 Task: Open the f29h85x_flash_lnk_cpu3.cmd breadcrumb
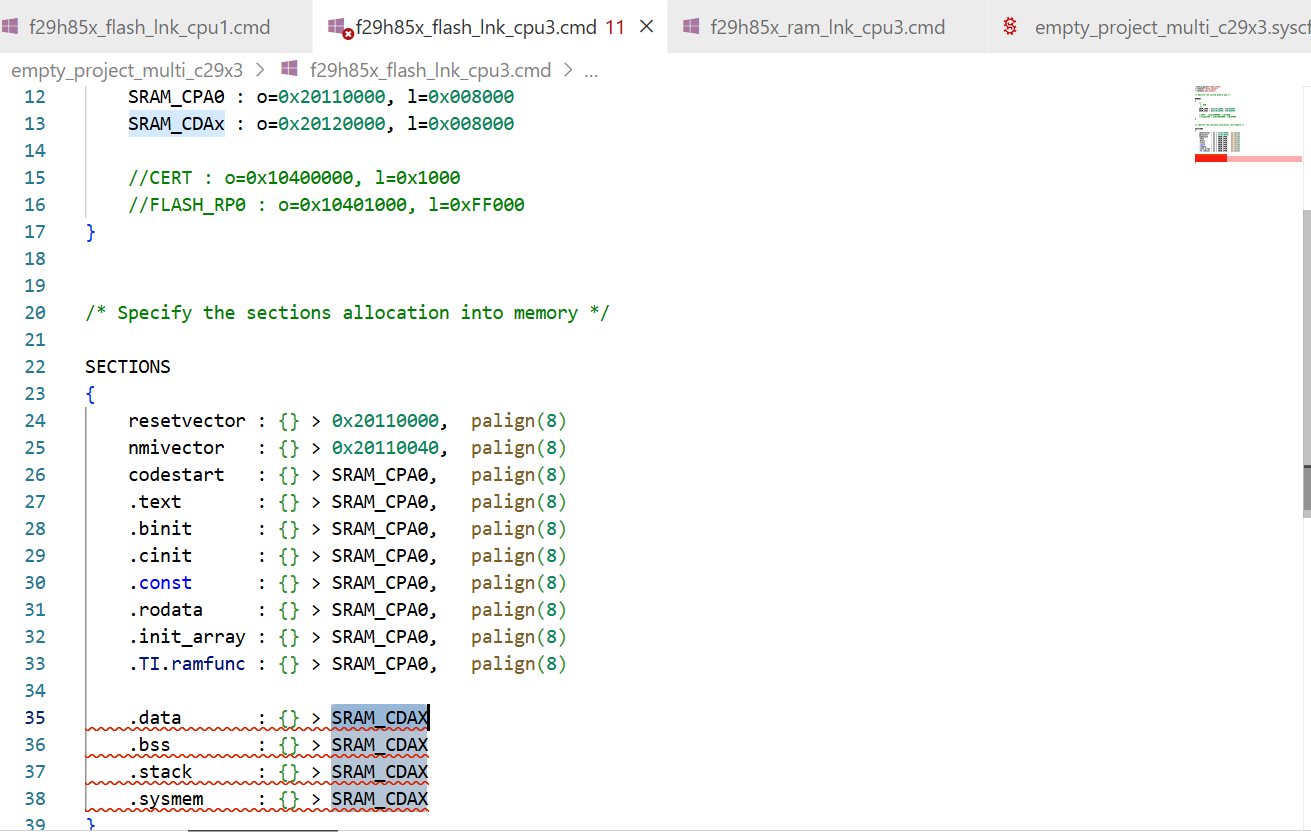click(x=430, y=70)
